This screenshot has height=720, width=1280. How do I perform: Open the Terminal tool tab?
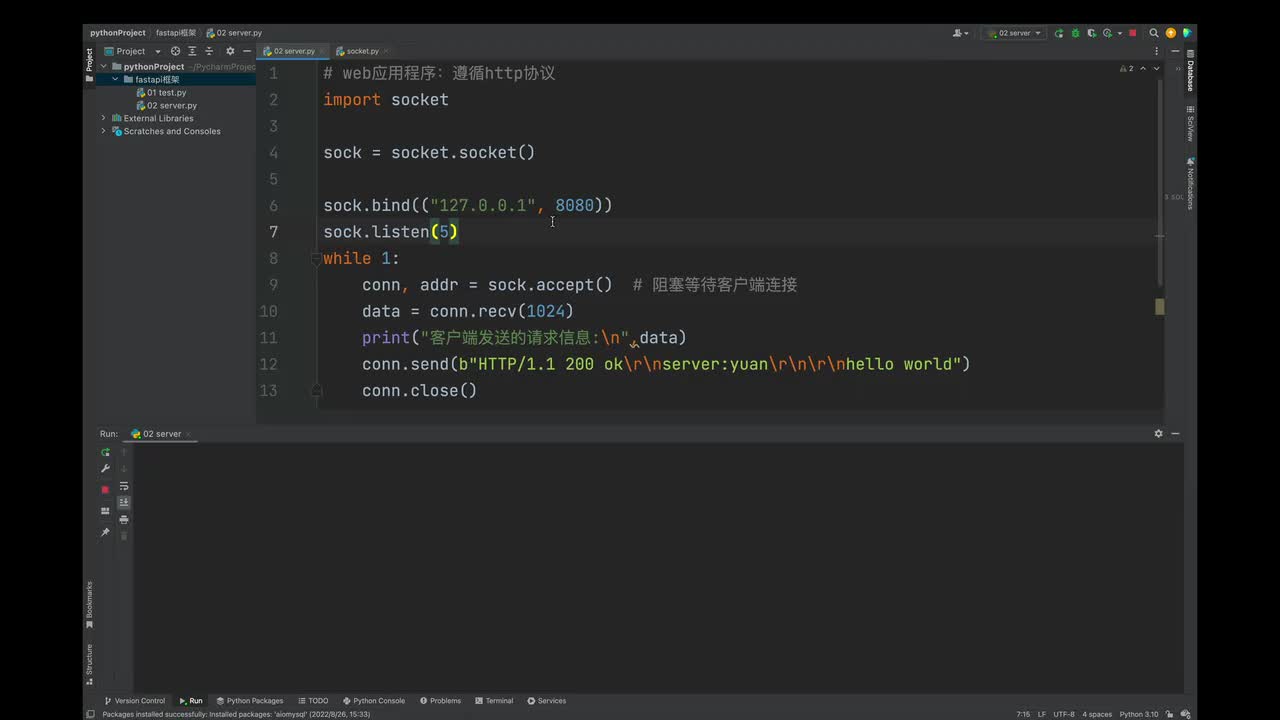(x=494, y=701)
